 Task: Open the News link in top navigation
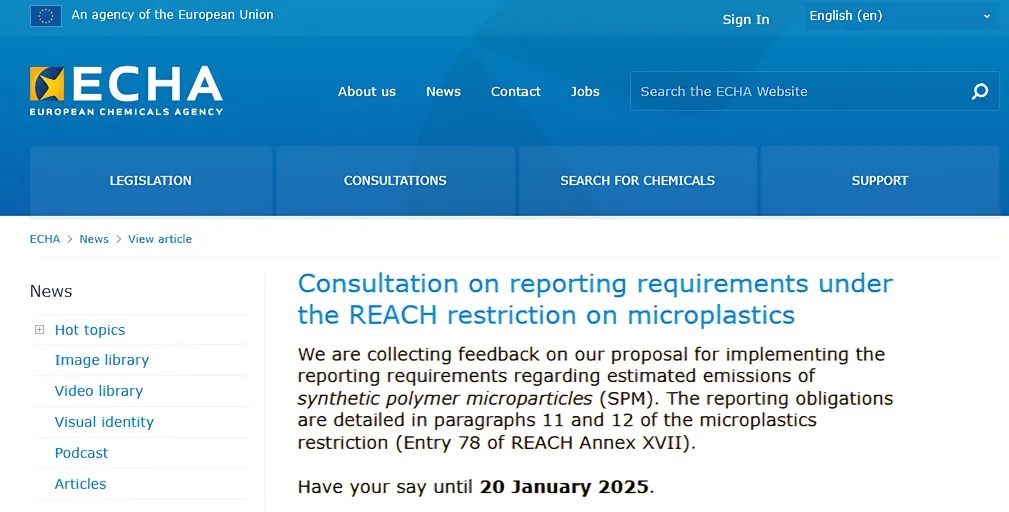443,91
